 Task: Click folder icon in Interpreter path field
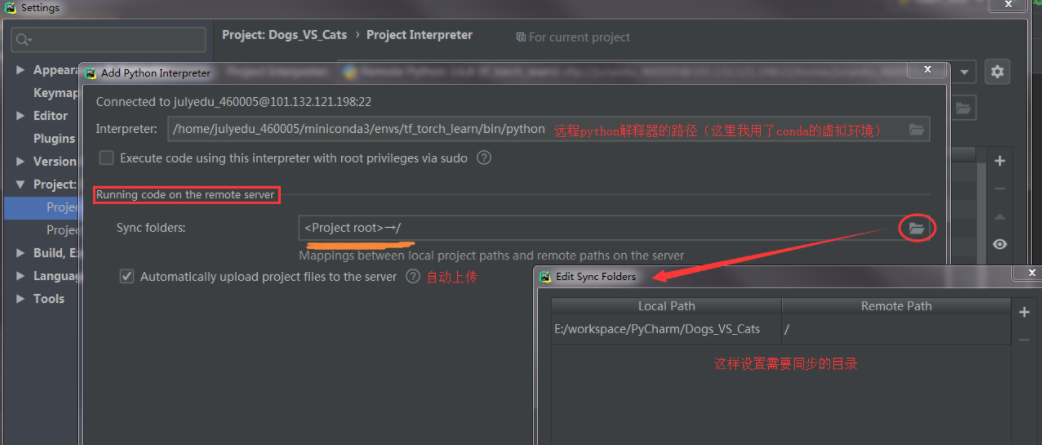916,129
